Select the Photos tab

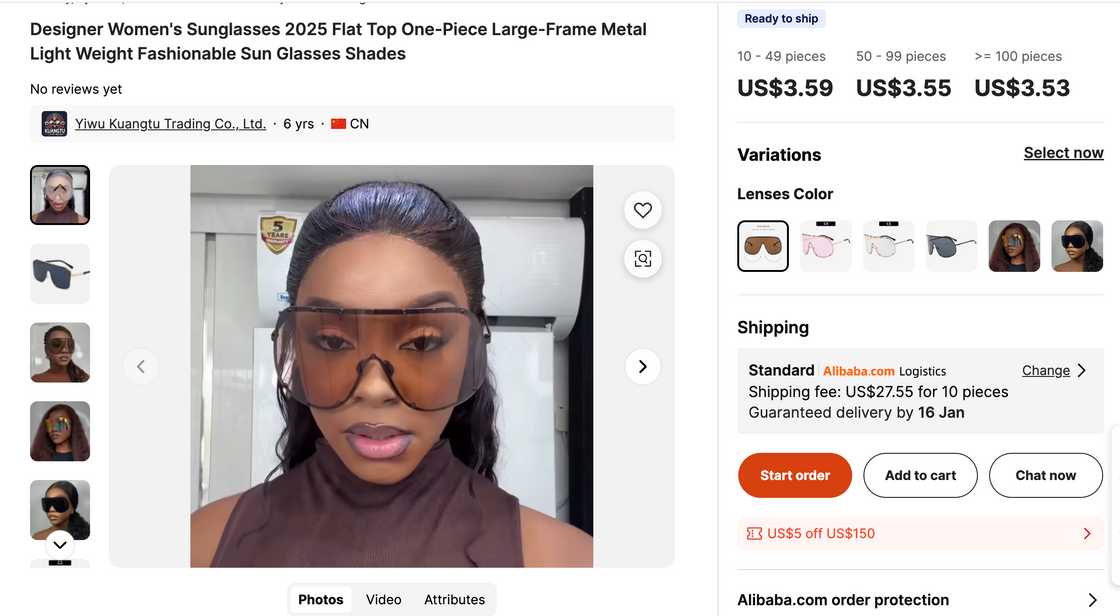tap(320, 600)
